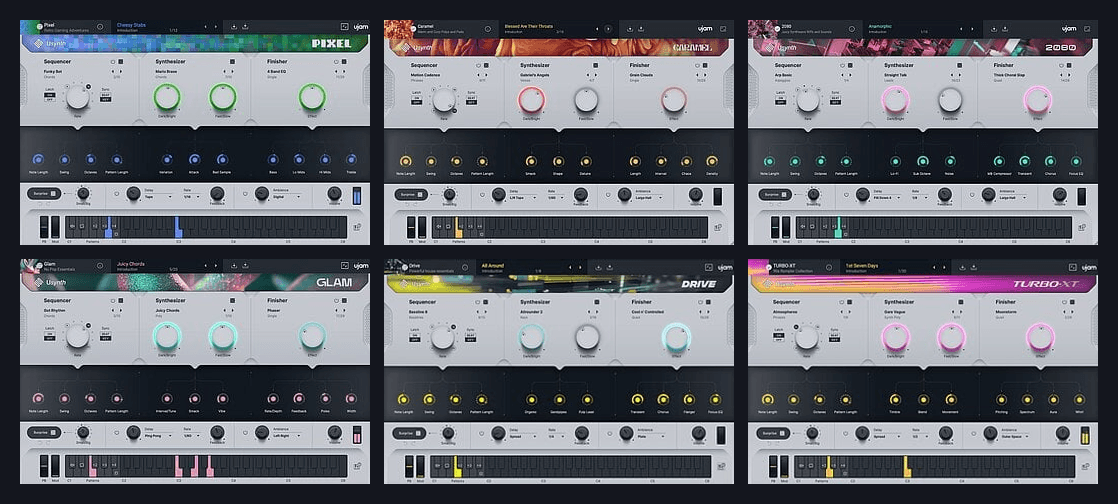The height and width of the screenshot is (504, 1118).
Task: Toggle the Delay power button in Pixel
Action: 117,192
